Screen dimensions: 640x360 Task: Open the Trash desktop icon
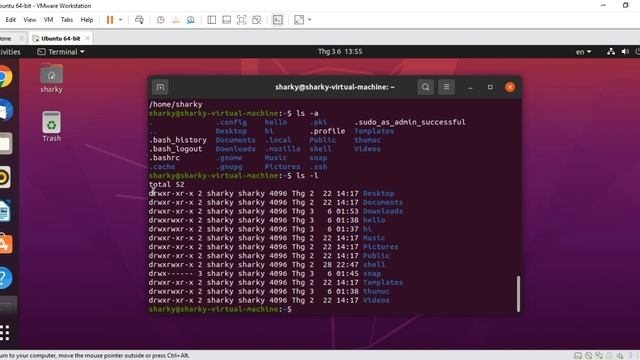pos(51,127)
